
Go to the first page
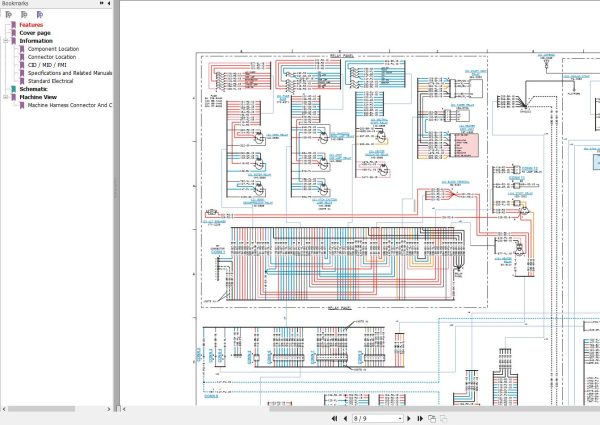pos(334,418)
